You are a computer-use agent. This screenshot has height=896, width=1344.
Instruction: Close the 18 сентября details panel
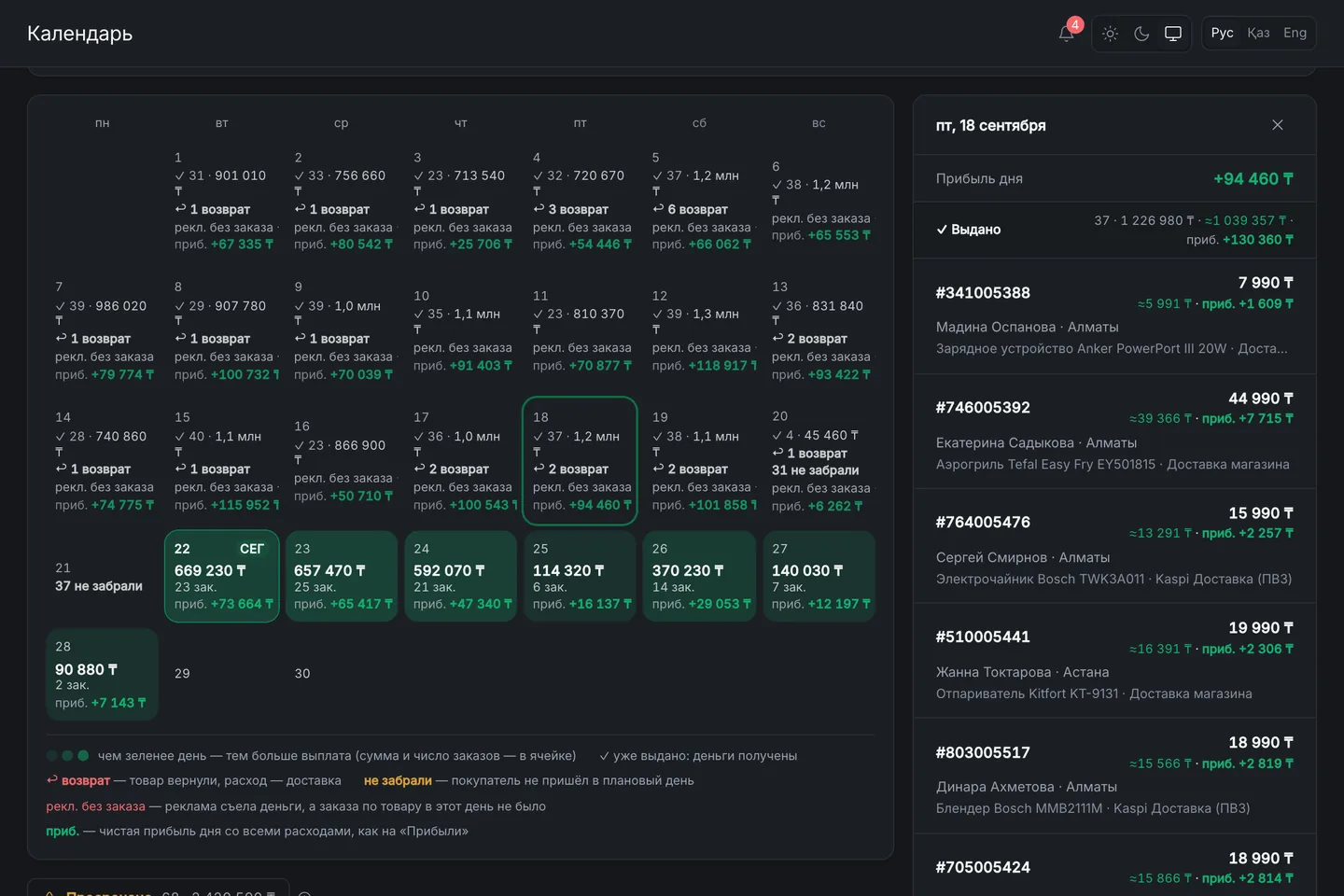1278,125
